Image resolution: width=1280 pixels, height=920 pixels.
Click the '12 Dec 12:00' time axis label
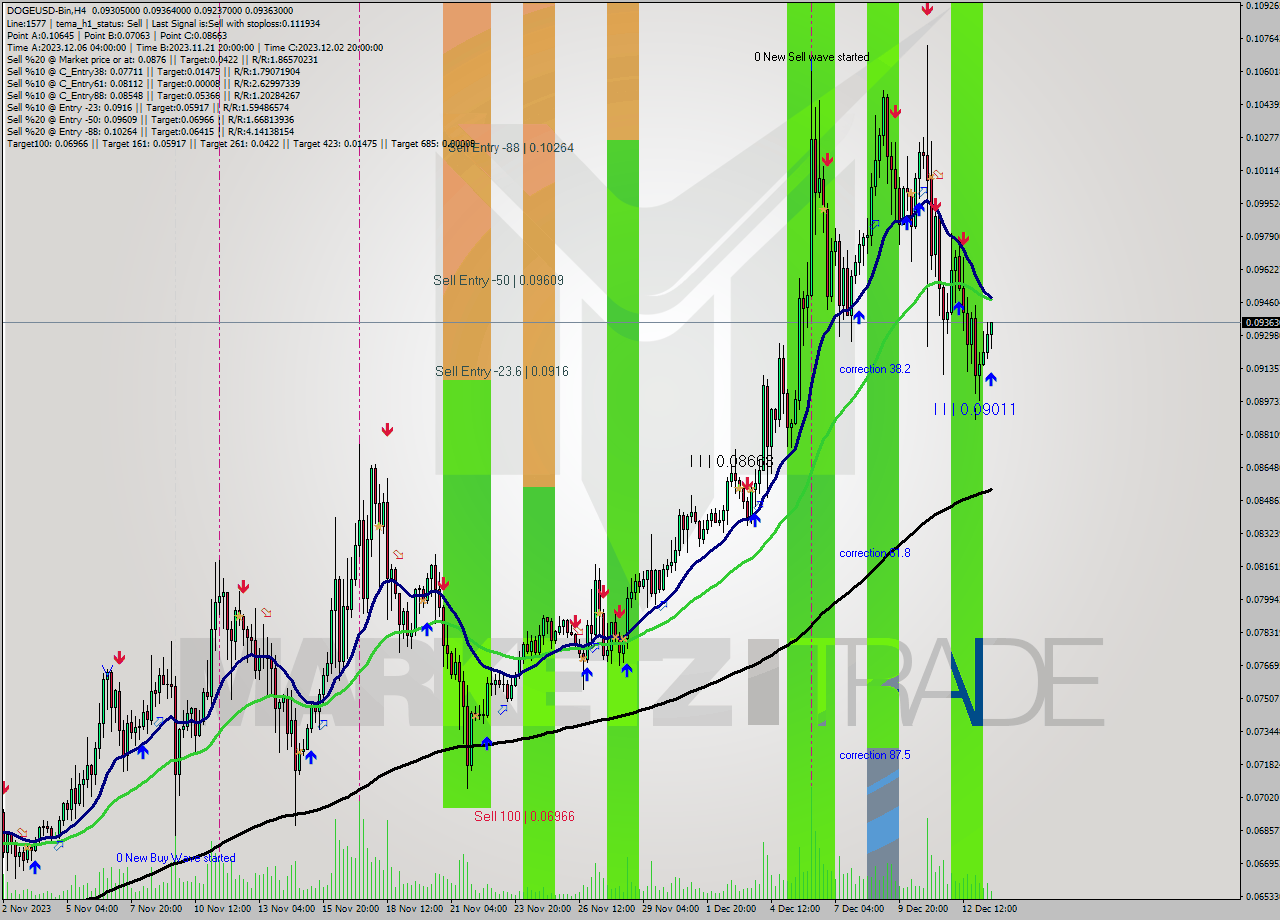coord(990,909)
